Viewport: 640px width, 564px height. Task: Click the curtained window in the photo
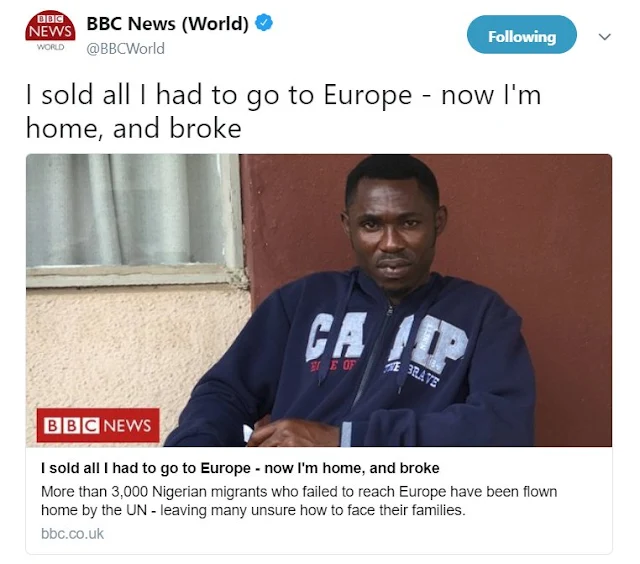click(131, 216)
